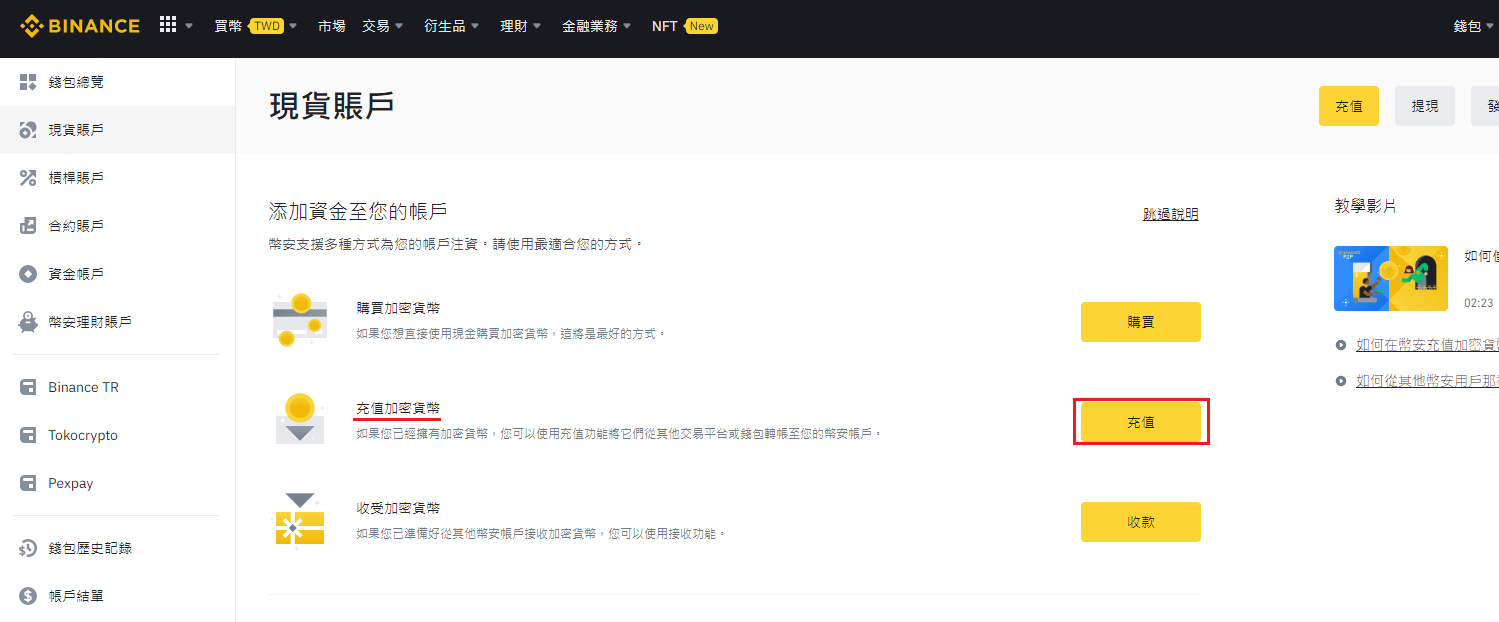Screen dimensions: 1499x622
Task: Play the tutorial video thumbnail
Action: coord(1391,278)
